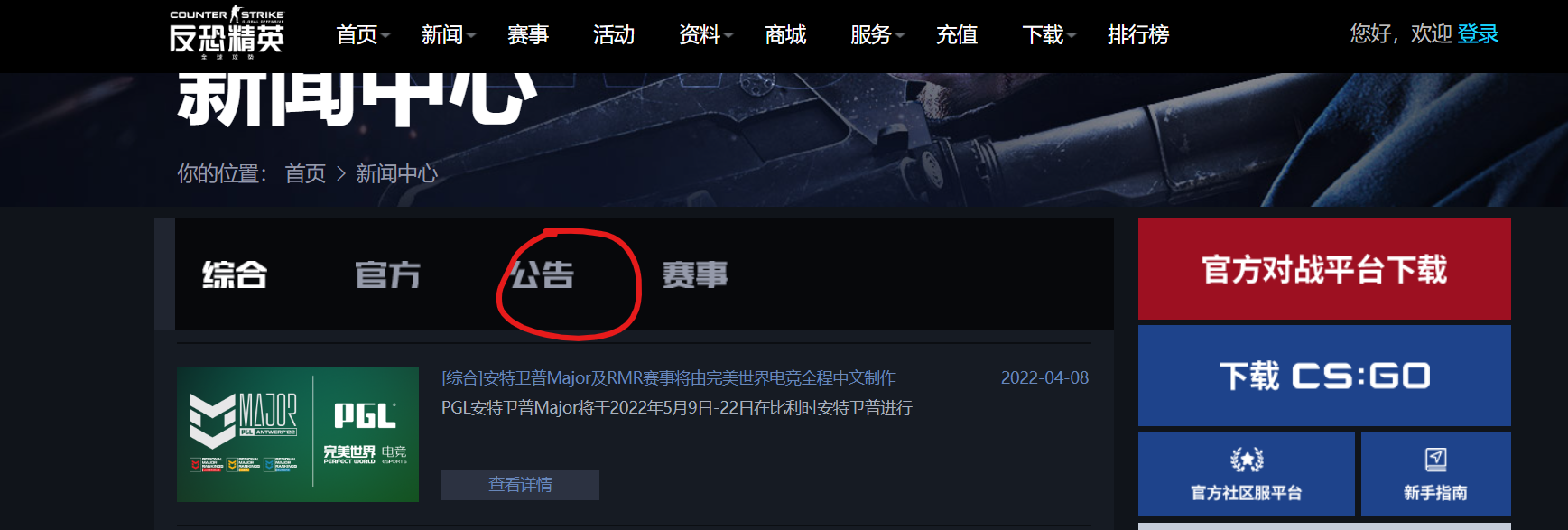Open the PGL Major news thumbnail
The height and width of the screenshot is (530, 1568).
(298, 434)
